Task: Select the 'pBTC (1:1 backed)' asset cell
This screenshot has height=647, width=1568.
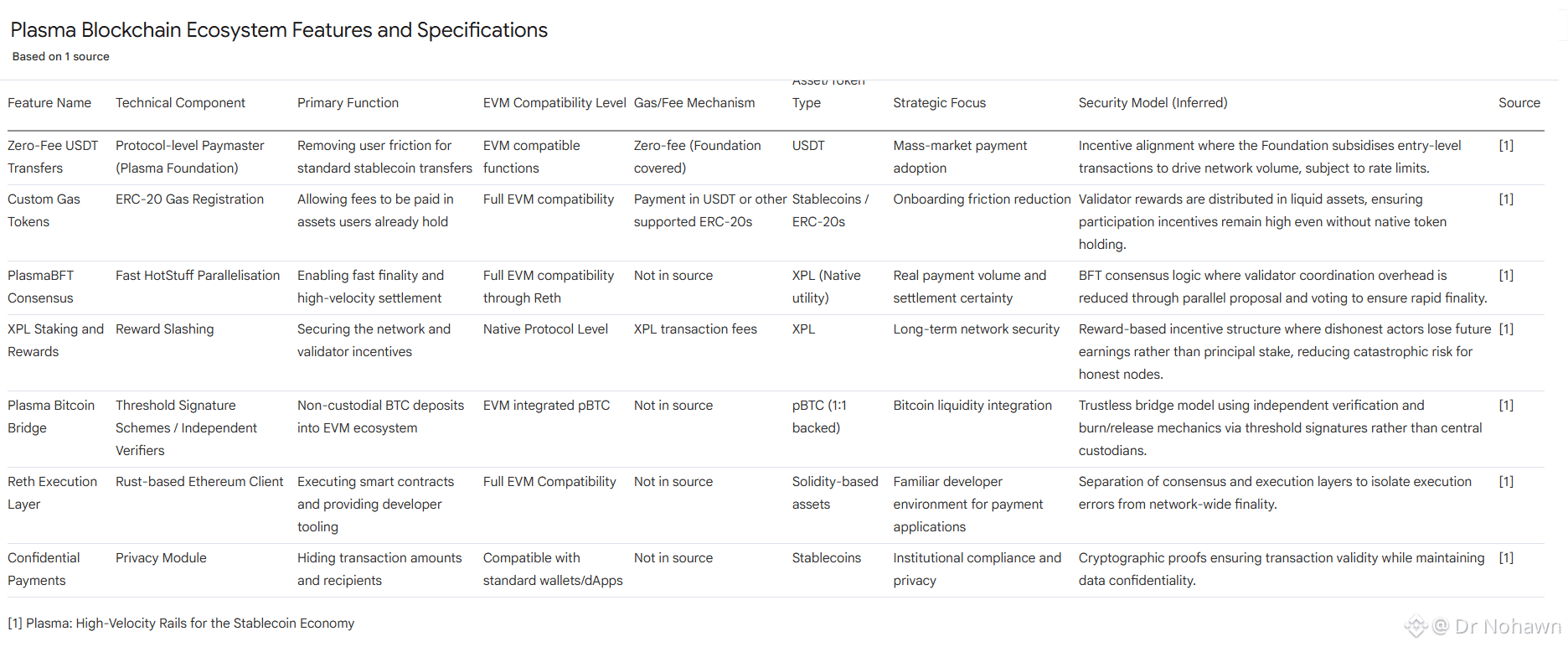Action: 819,417
